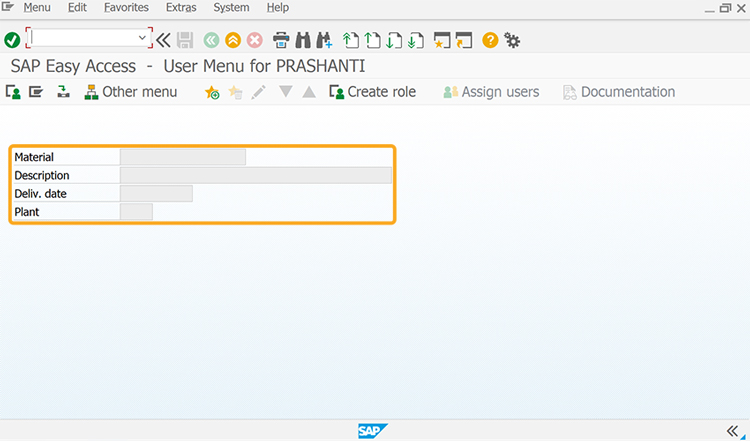Open Help via question mark icon
Screen dimensions: 750x441
[x=490, y=40]
